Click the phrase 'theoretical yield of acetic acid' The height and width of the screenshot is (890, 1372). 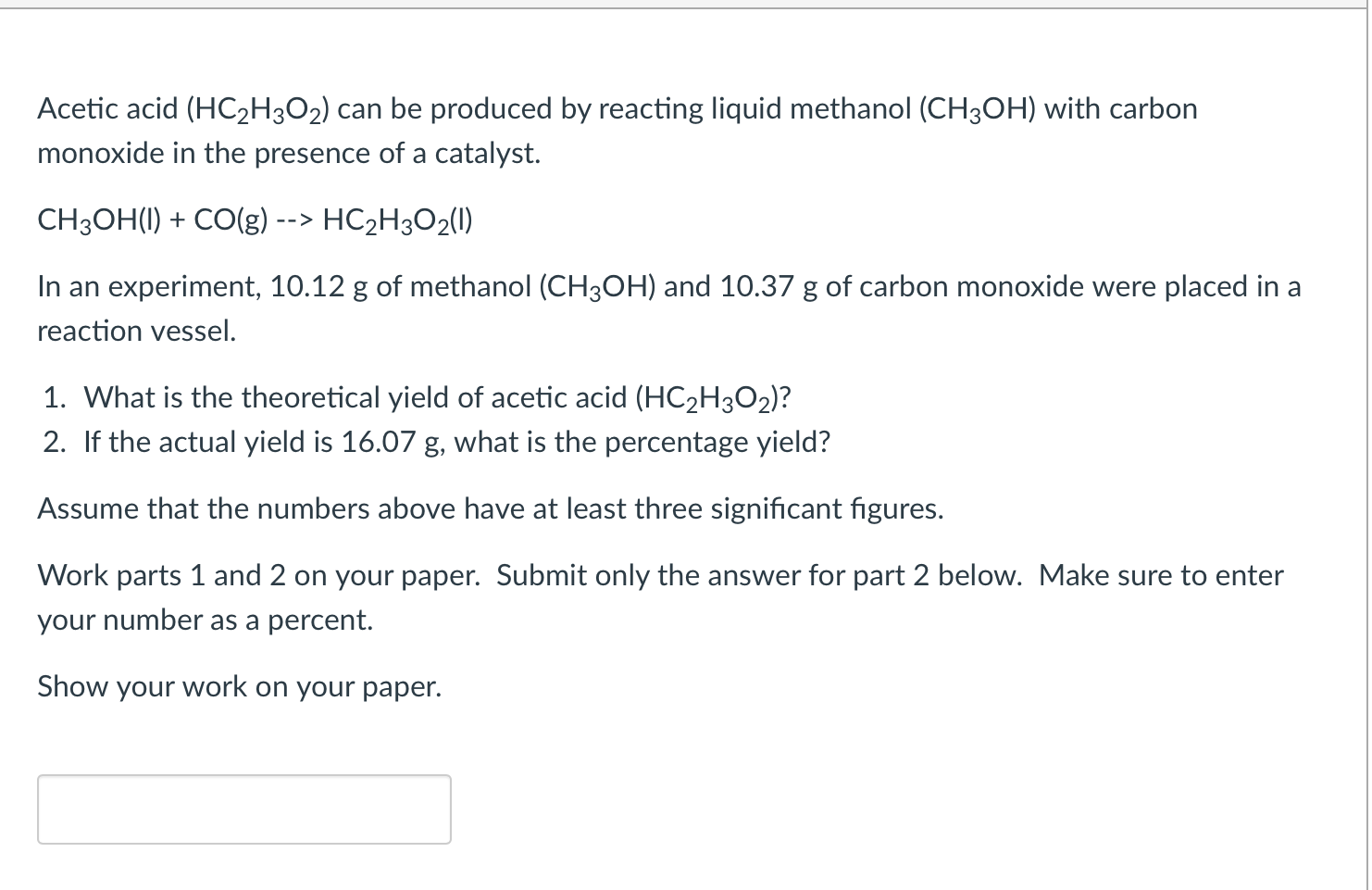(x=432, y=397)
